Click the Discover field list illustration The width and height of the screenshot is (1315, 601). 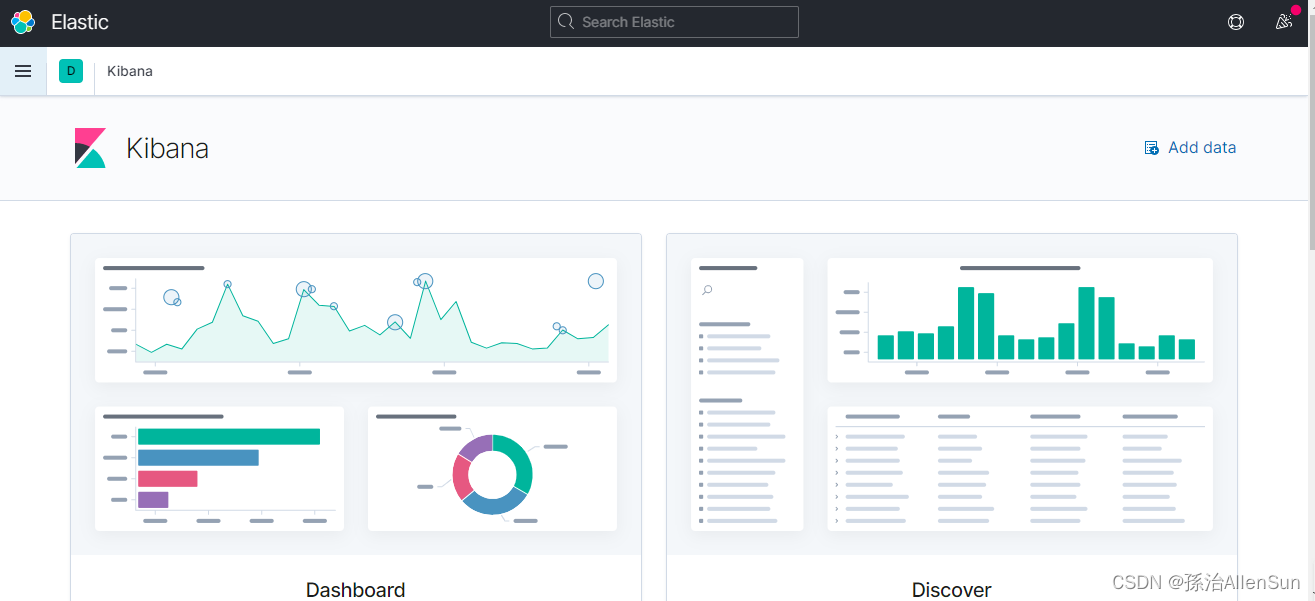[x=747, y=394]
